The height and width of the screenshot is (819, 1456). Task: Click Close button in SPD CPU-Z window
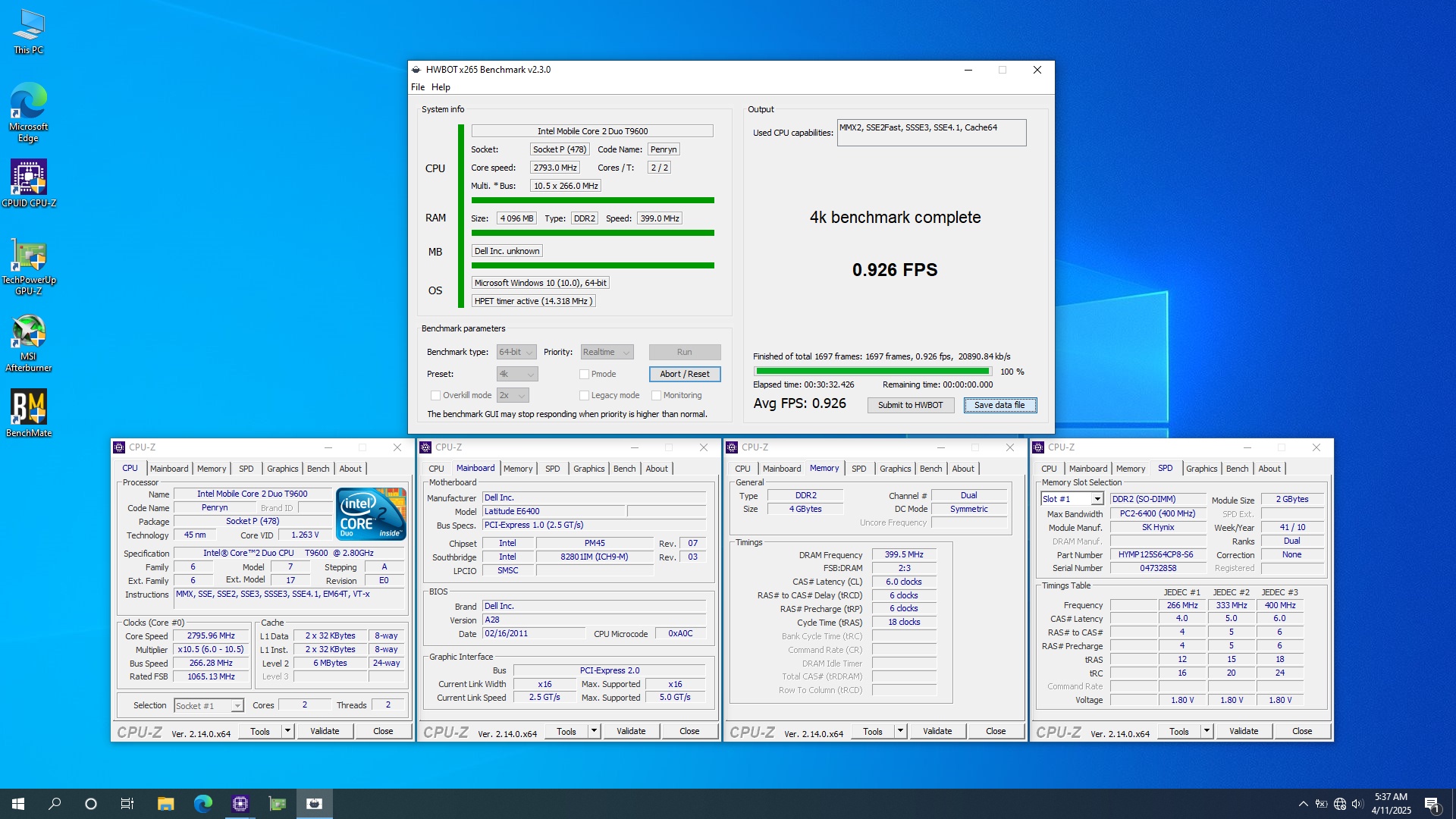1302,731
